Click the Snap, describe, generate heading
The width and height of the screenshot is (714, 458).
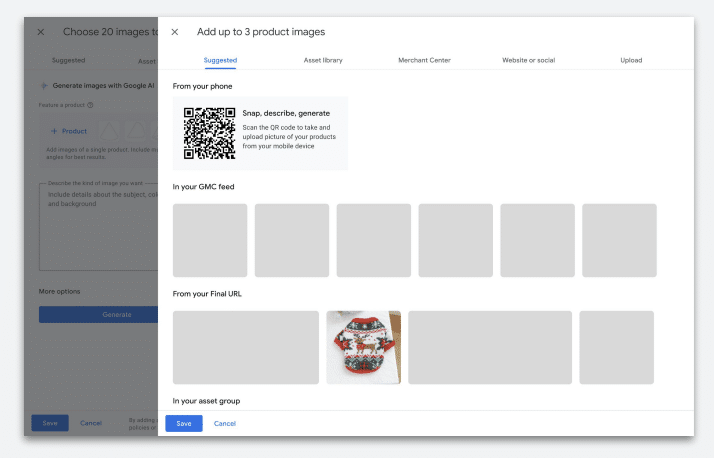[286, 113]
